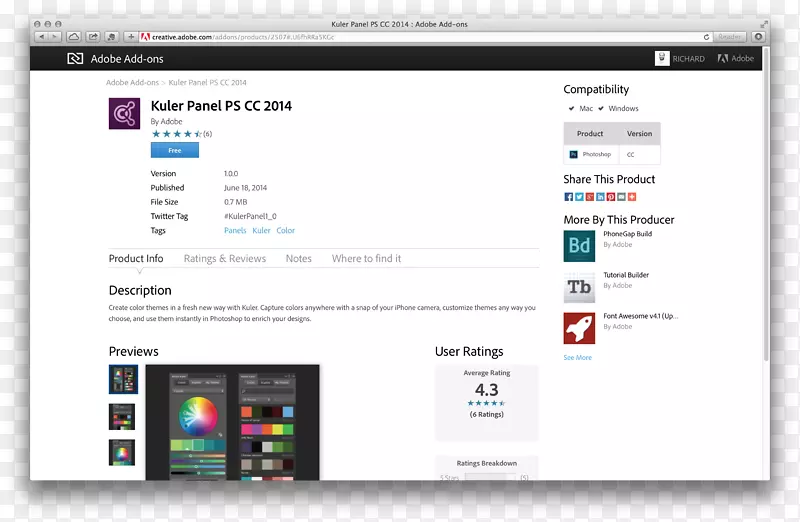Screen dimensions: 800x522
Task: Click the Kuler Panel product icon
Action: tap(124, 113)
